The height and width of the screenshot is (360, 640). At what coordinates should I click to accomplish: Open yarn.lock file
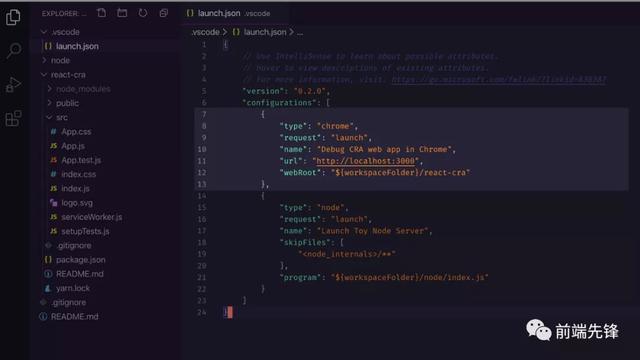[73, 288]
